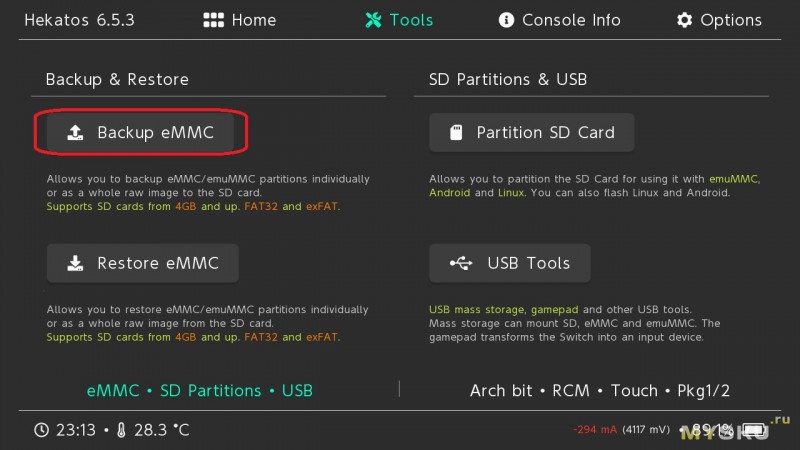Viewport: 800px width, 450px height.
Task: Click the (4117 mV) voltage reading
Action: pyautogui.click(x=646, y=430)
